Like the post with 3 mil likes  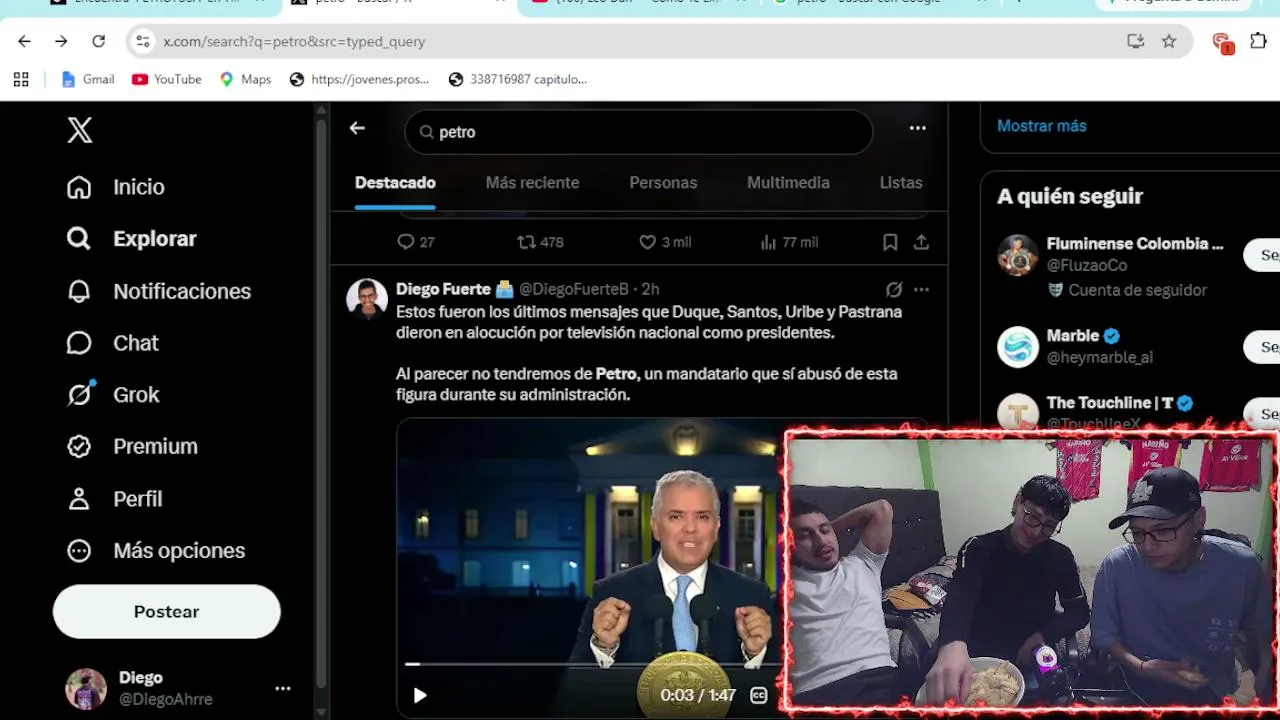(665, 242)
